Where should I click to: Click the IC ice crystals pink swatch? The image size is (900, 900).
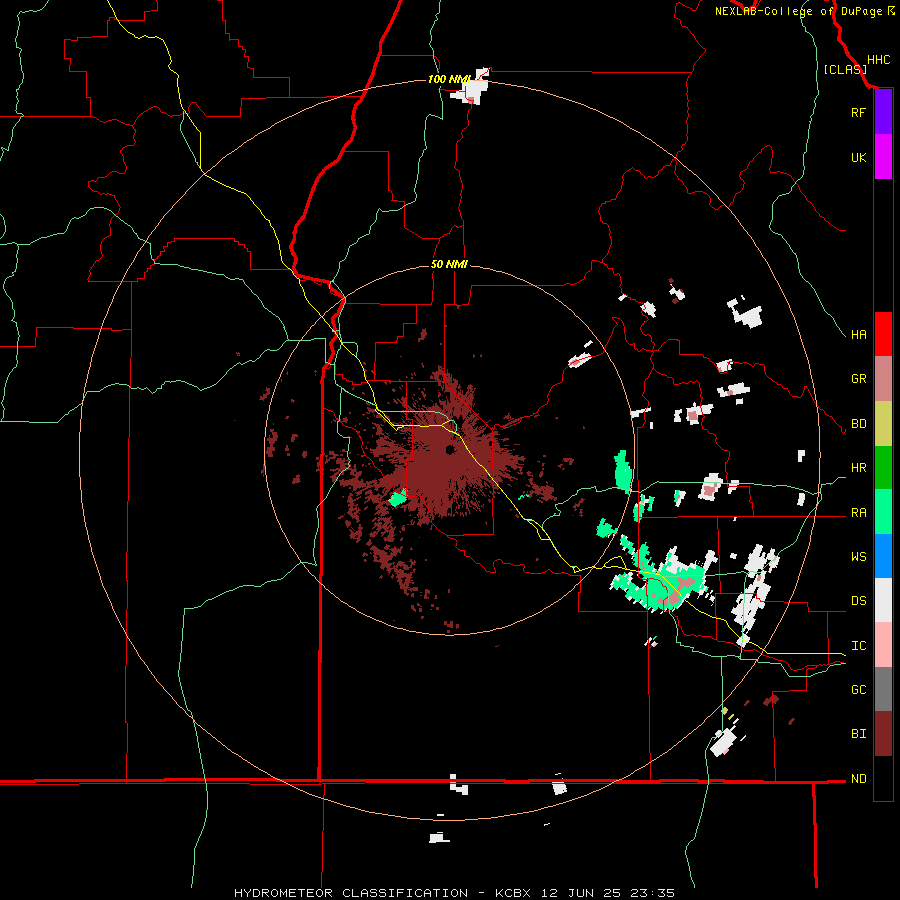pos(883,645)
